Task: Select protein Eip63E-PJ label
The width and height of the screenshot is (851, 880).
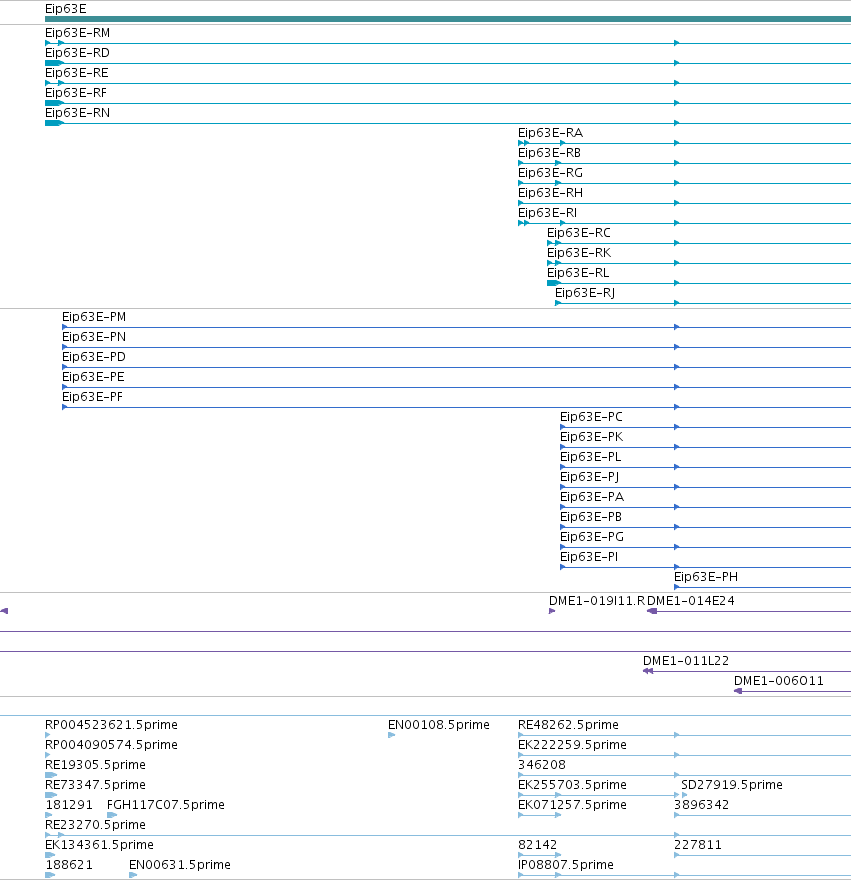Action: pyautogui.click(x=589, y=477)
